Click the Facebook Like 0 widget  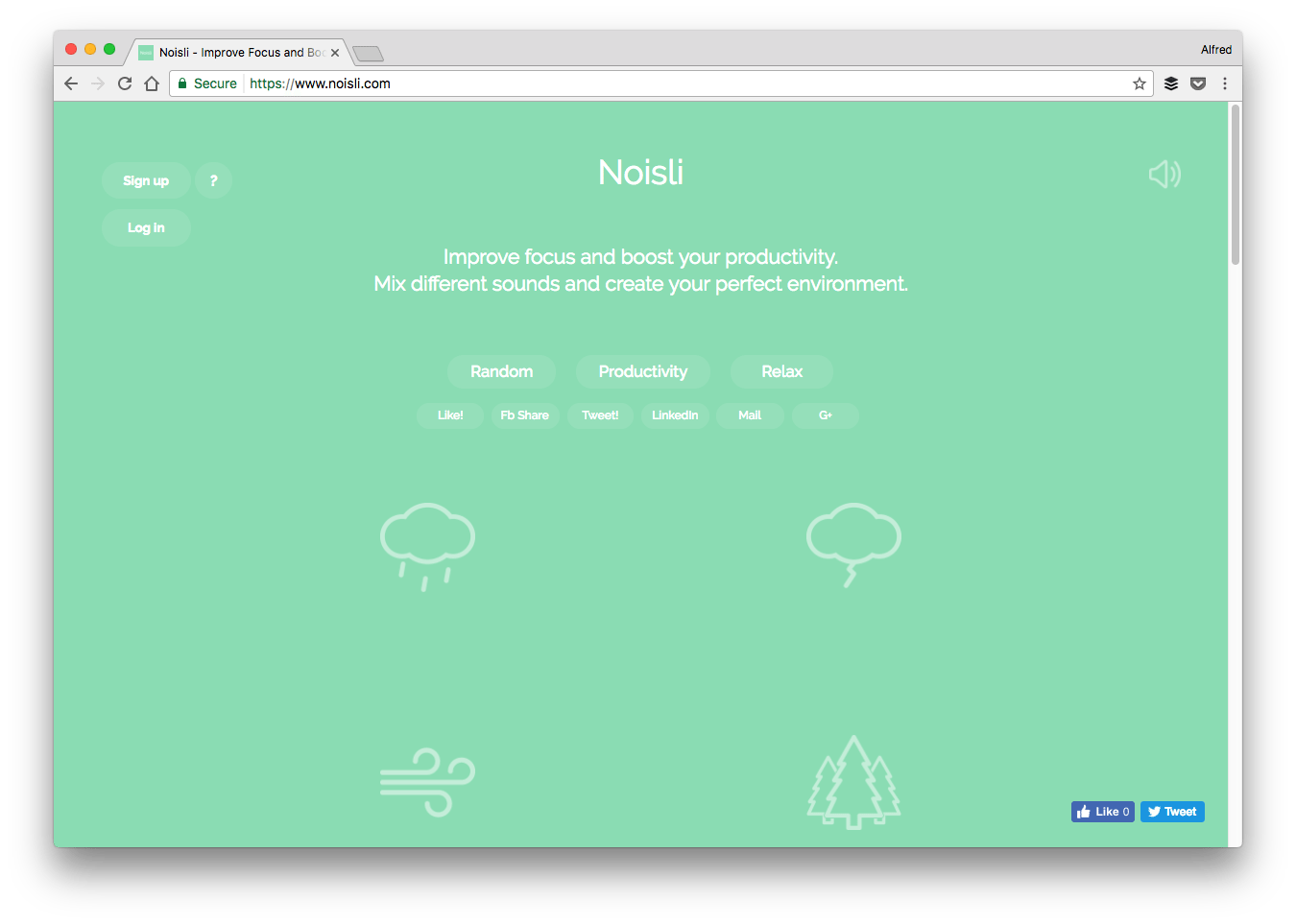1103,812
